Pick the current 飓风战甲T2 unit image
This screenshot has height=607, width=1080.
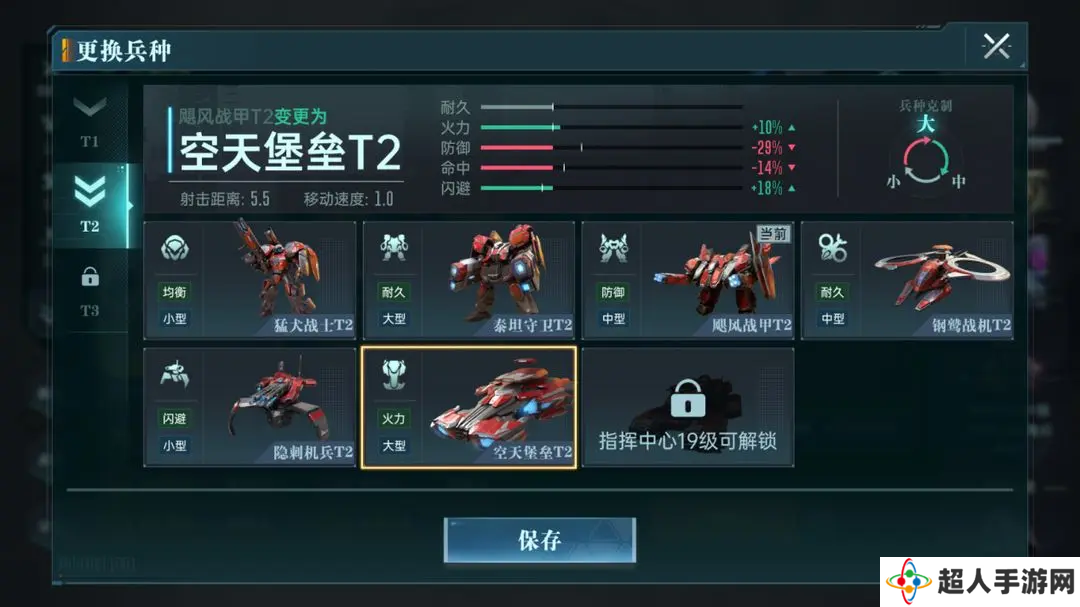point(718,276)
